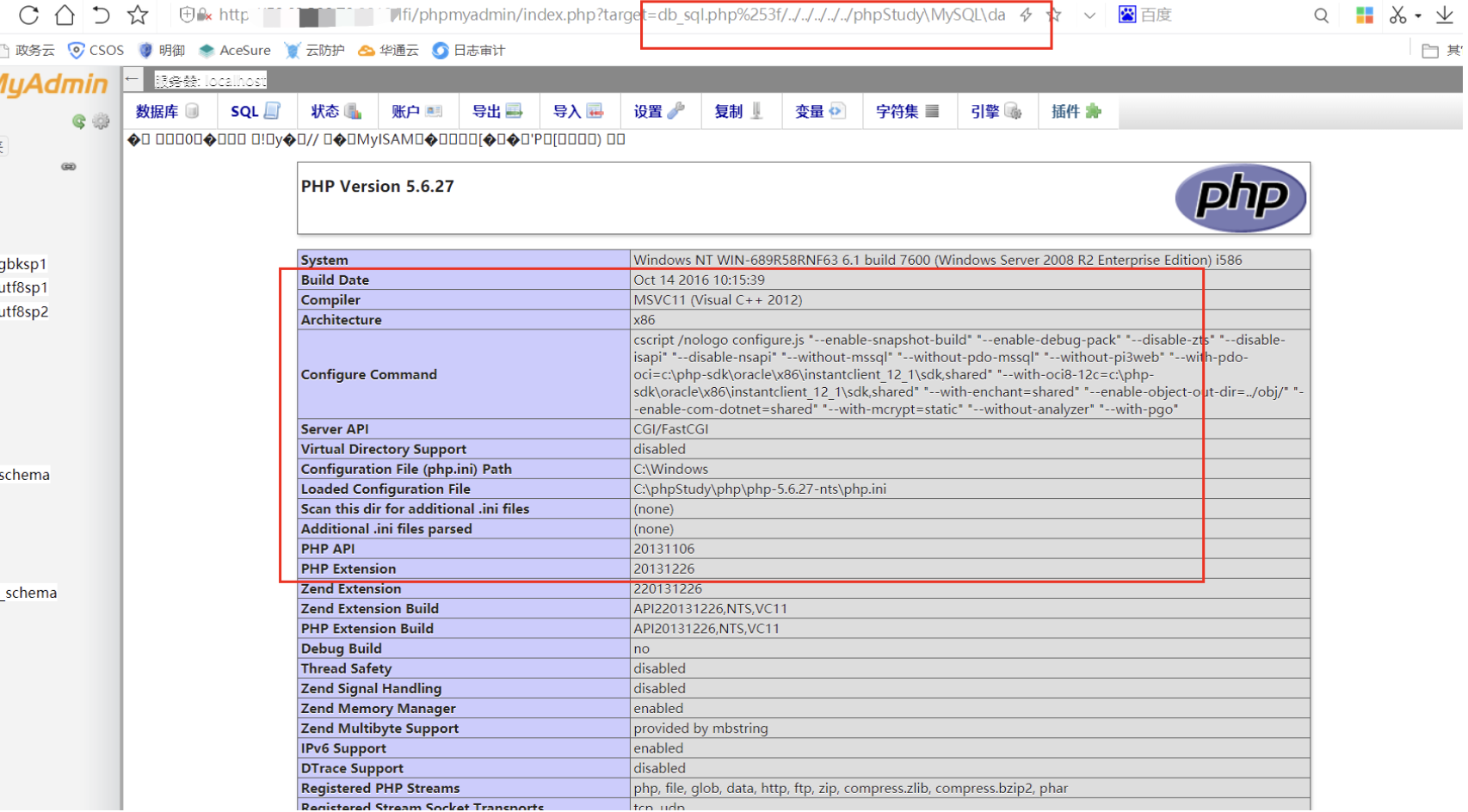Click the chain link icon in sidebar
The width and height of the screenshot is (1468, 812).
69,167
